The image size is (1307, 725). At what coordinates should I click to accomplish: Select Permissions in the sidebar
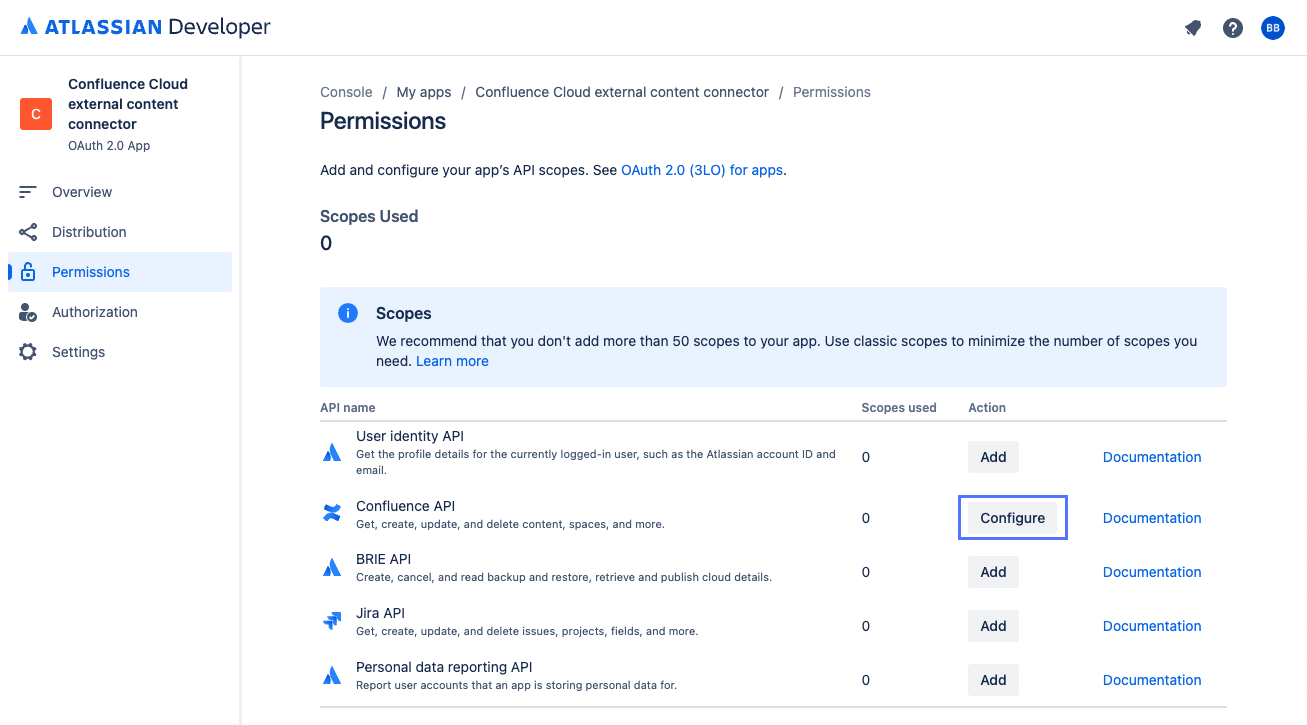120,272
